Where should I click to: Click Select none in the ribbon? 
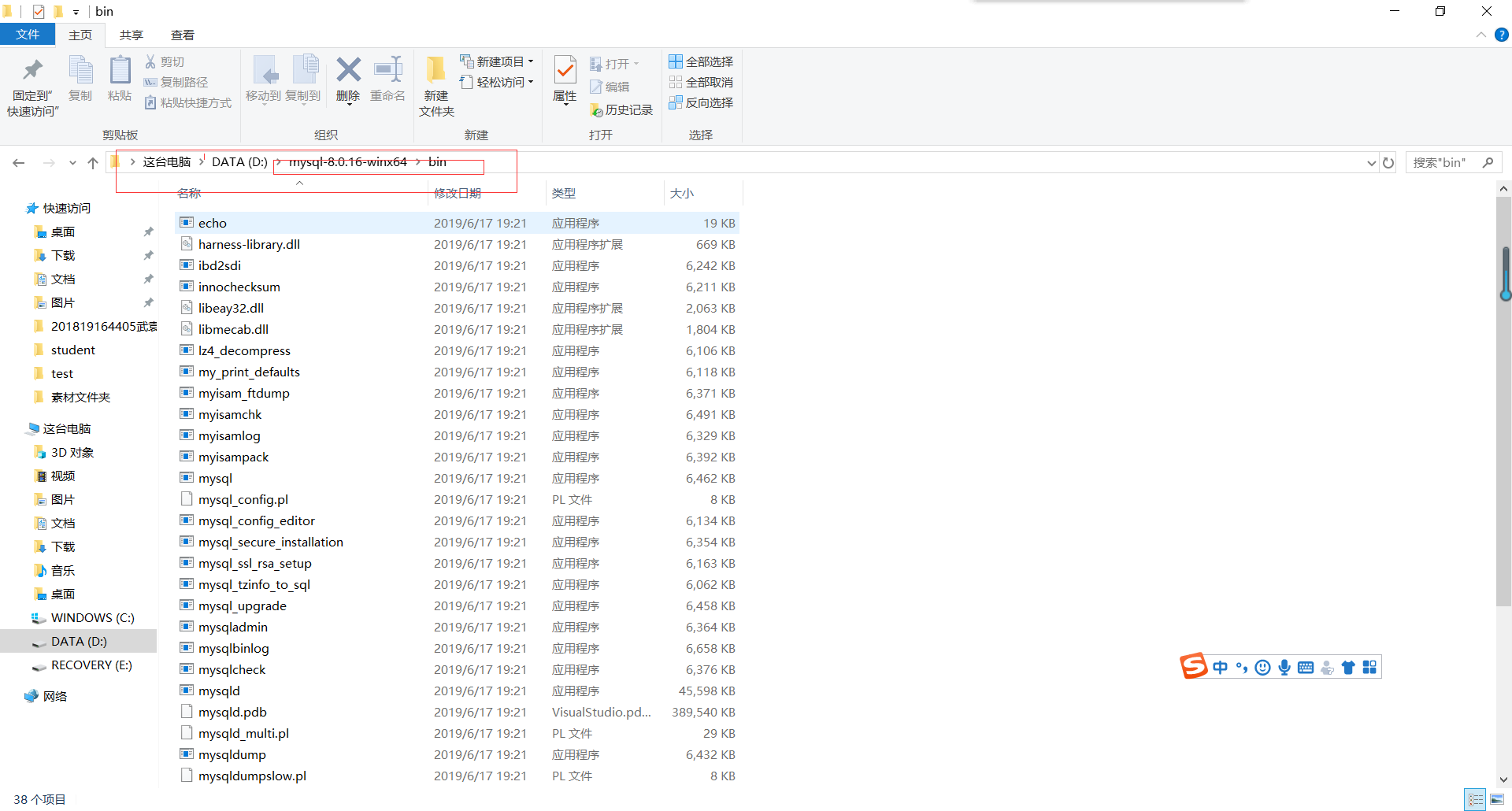tap(701, 82)
